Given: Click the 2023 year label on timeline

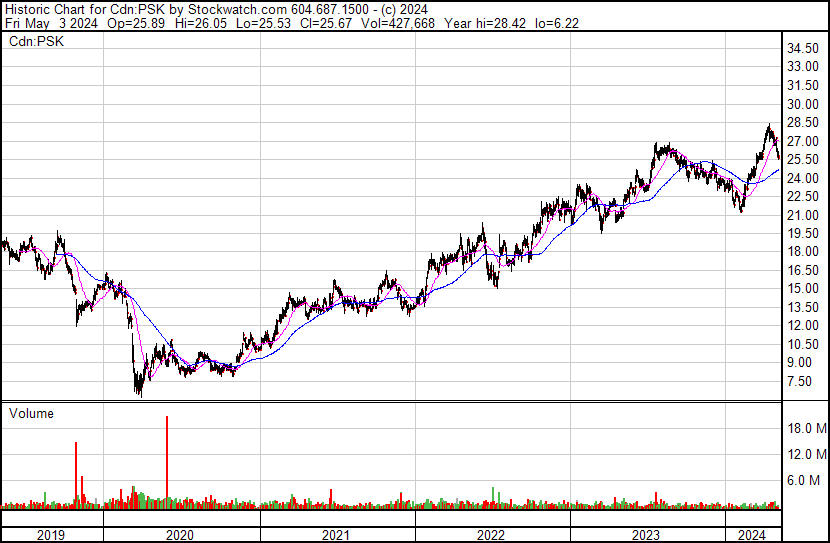Looking at the screenshot, I should tap(646, 535).
